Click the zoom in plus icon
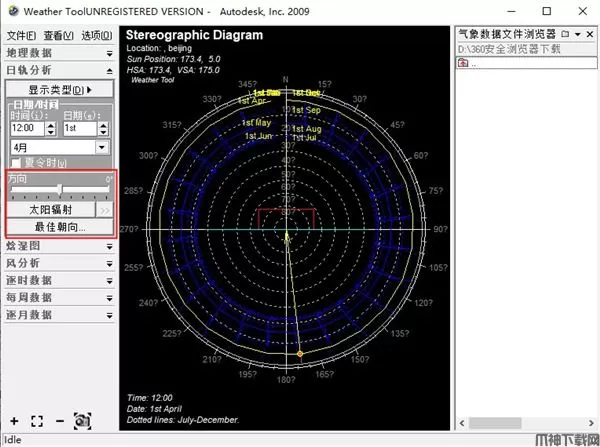The image size is (600, 447). pyautogui.click(x=14, y=421)
